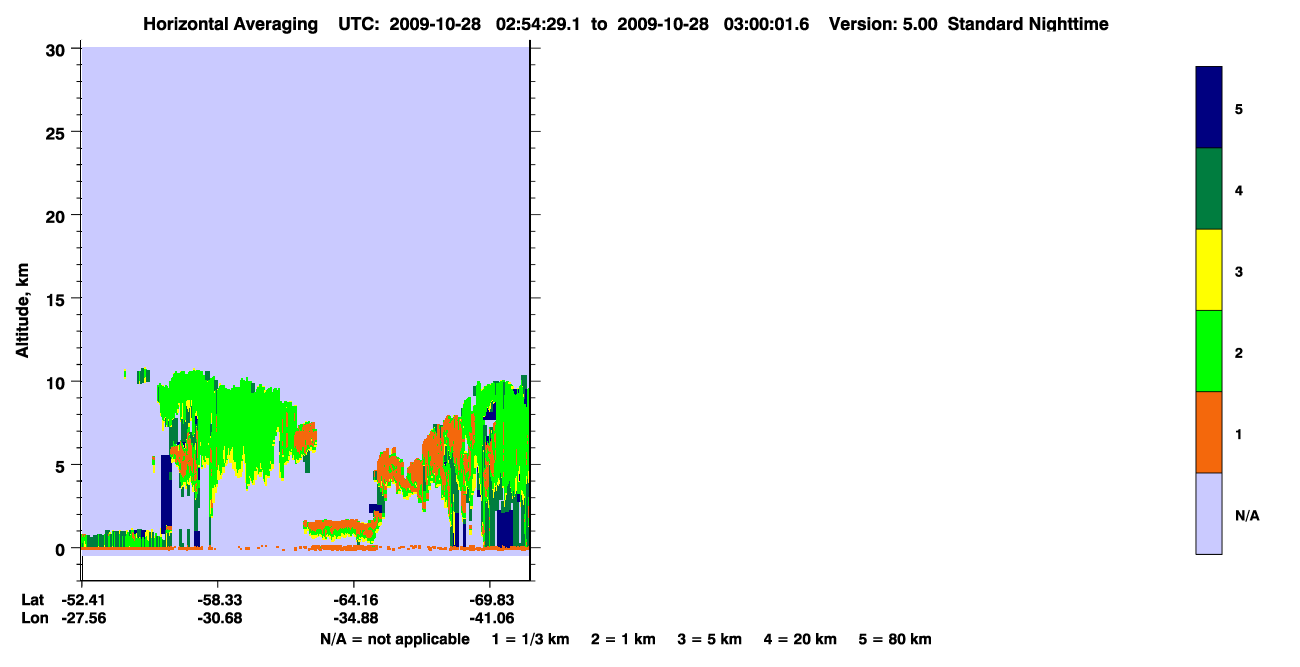Viewport: 1300px width, 667px height.
Task: Click the colorbar label 4
Action: pos(1239,190)
